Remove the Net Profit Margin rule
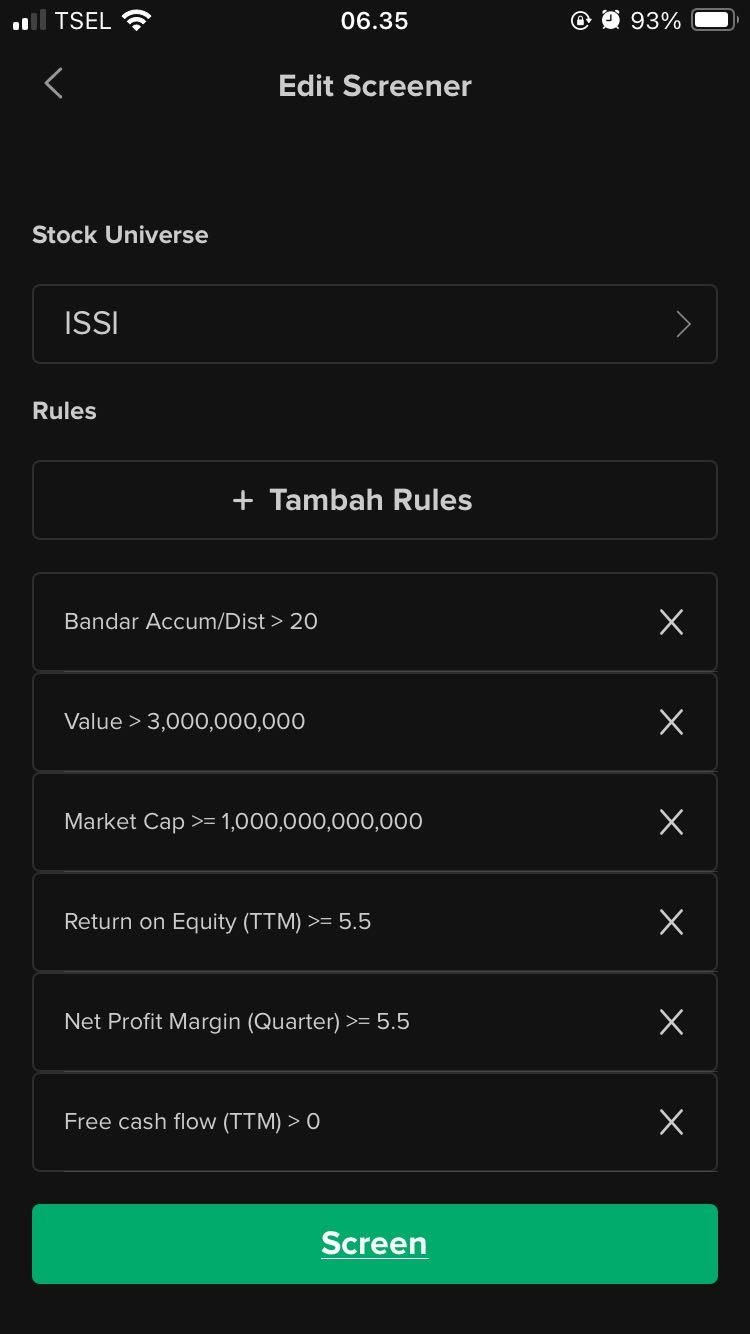The image size is (750, 1334). pyautogui.click(x=671, y=1022)
